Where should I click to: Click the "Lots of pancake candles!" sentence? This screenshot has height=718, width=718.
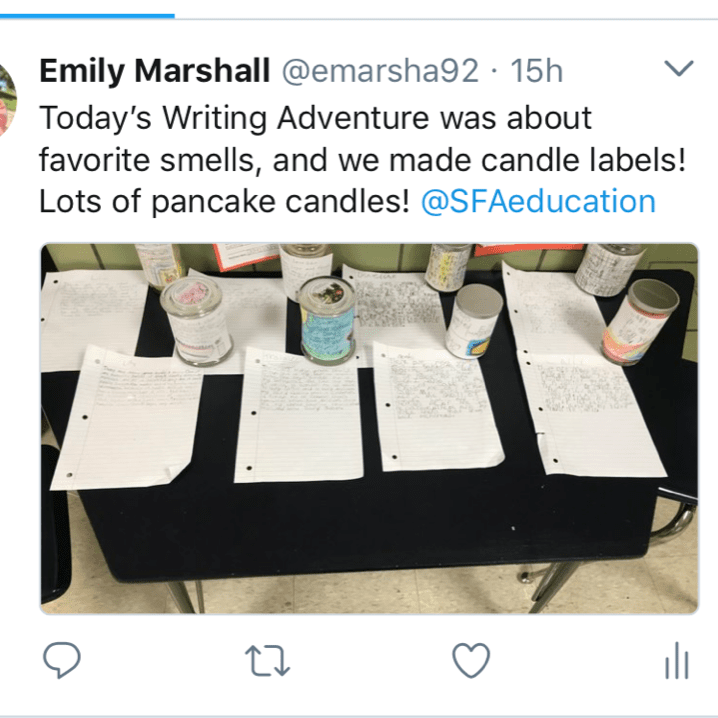click(x=224, y=201)
